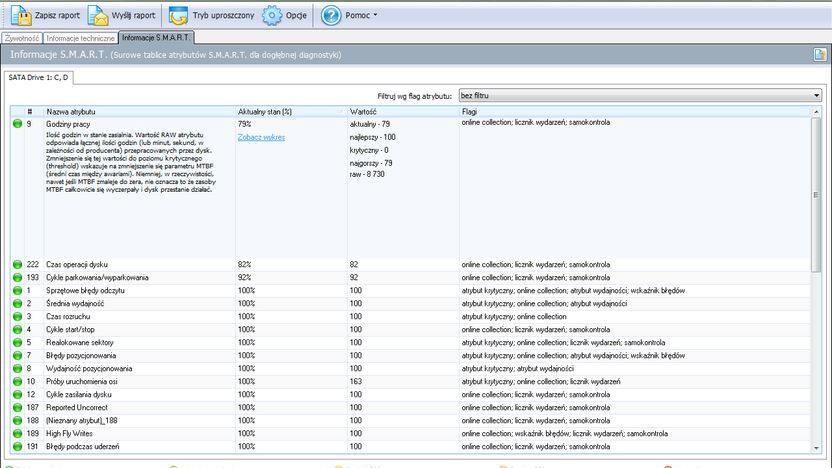
Task: Click the Wyślij raport label
Action: point(133,15)
